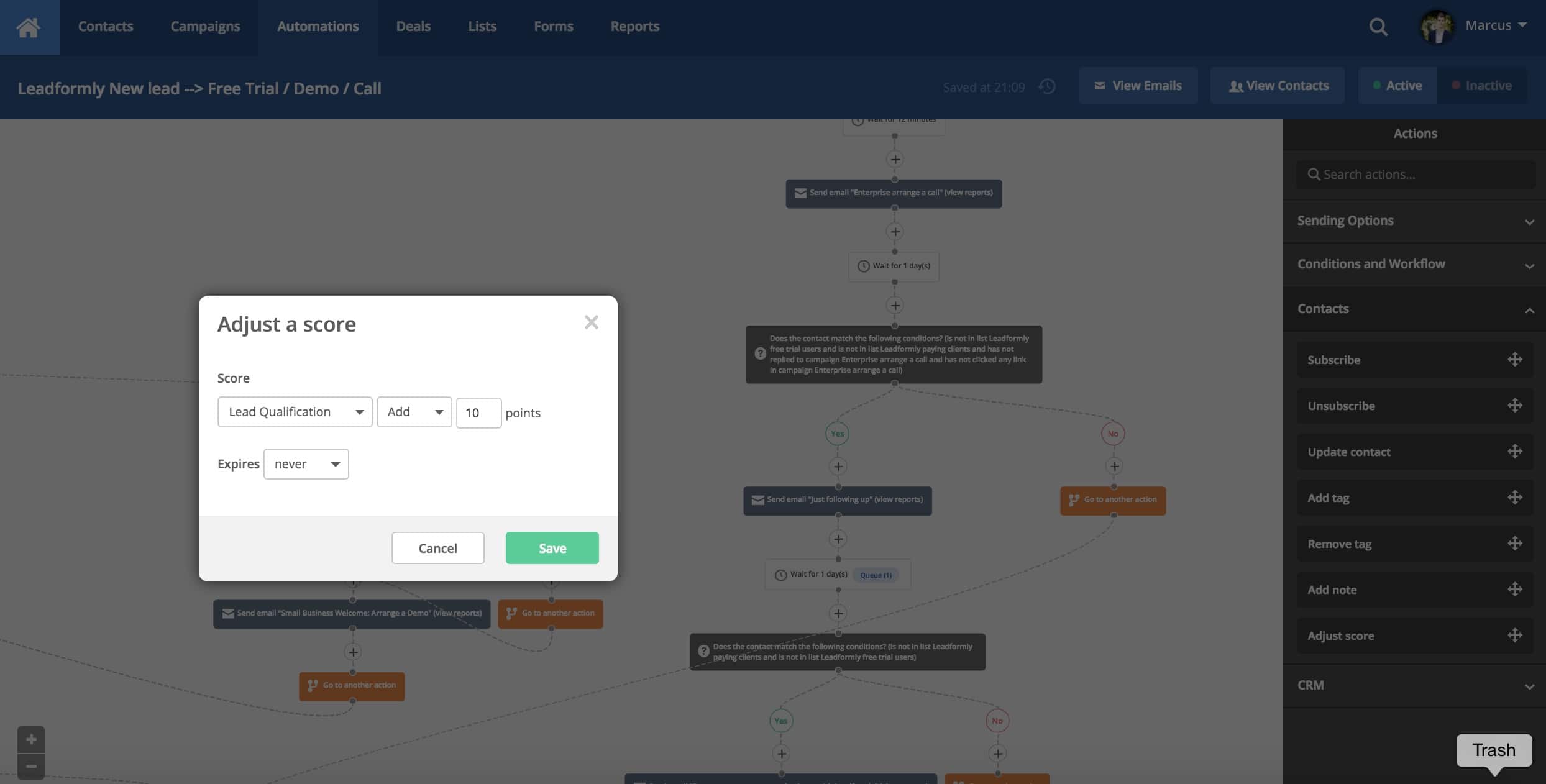Set automation status to Active
1546x784 pixels.
pyautogui.click(x=1397, y=86)
